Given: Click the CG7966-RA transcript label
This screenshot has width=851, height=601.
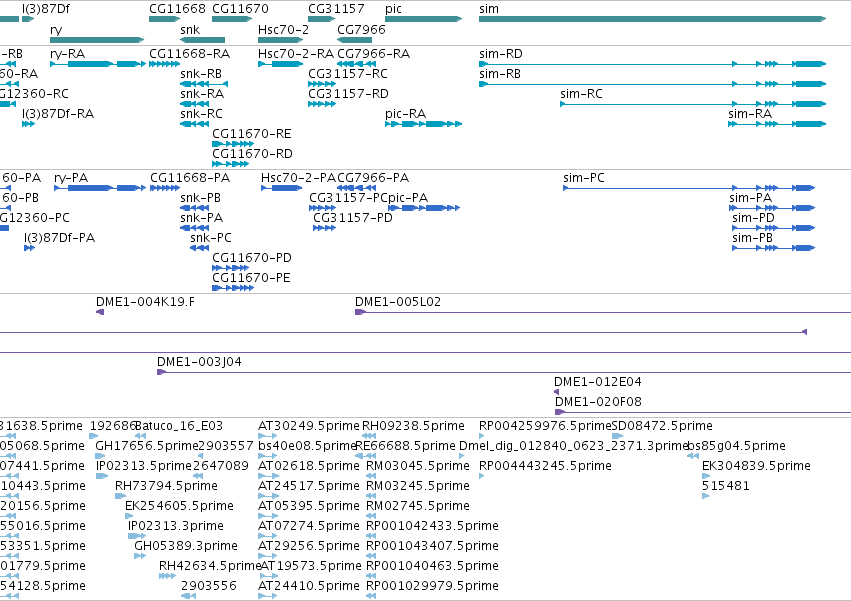Looking at the screenshot, I should [x=373, y=54].
